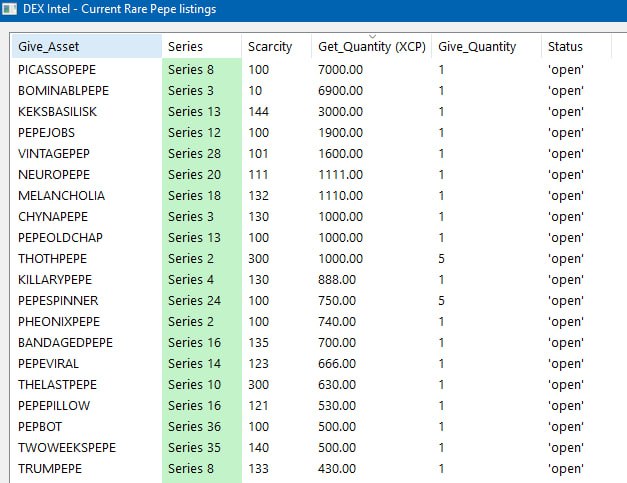Click the Series 24 cell

pos(194,301)
